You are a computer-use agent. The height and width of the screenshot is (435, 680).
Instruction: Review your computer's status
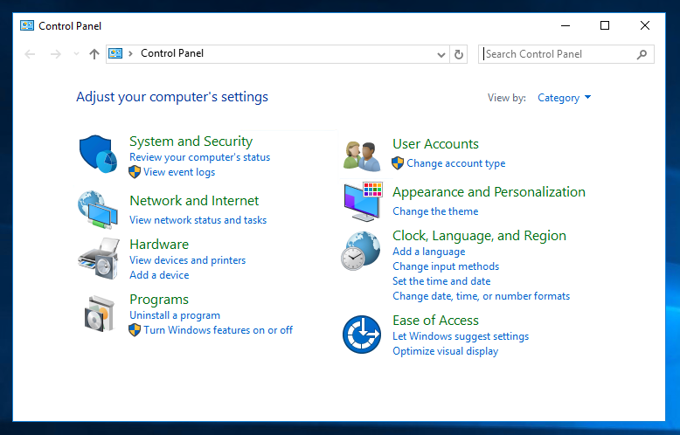199,157
